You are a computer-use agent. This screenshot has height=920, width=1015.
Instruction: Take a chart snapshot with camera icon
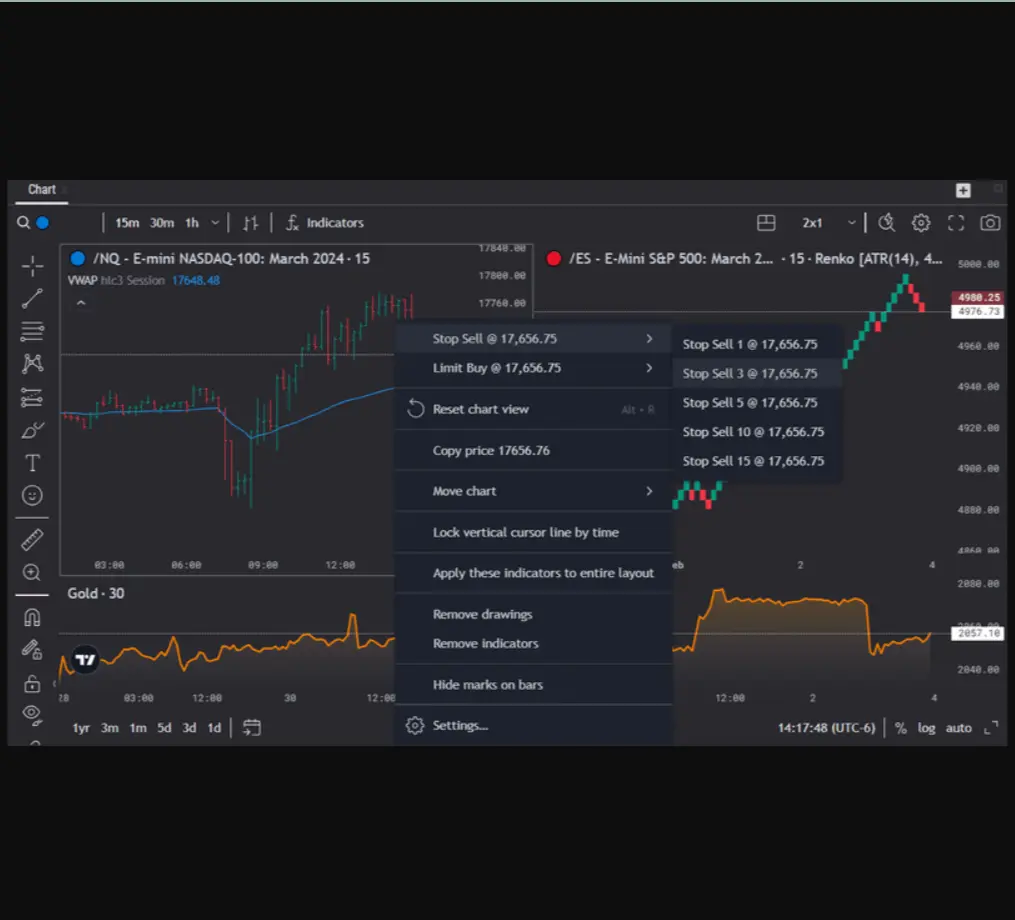(989, 223)
